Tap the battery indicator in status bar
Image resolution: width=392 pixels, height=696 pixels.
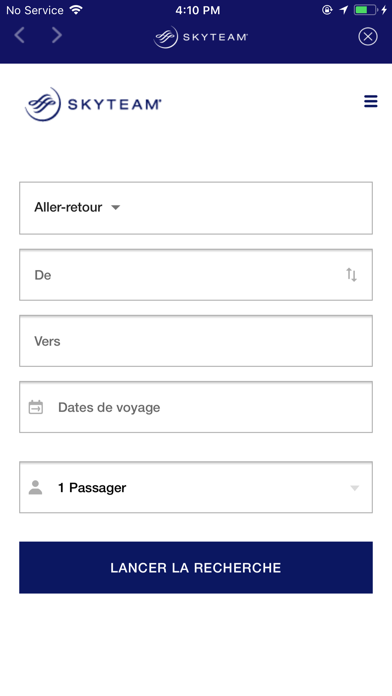click(x=365, y=10)
